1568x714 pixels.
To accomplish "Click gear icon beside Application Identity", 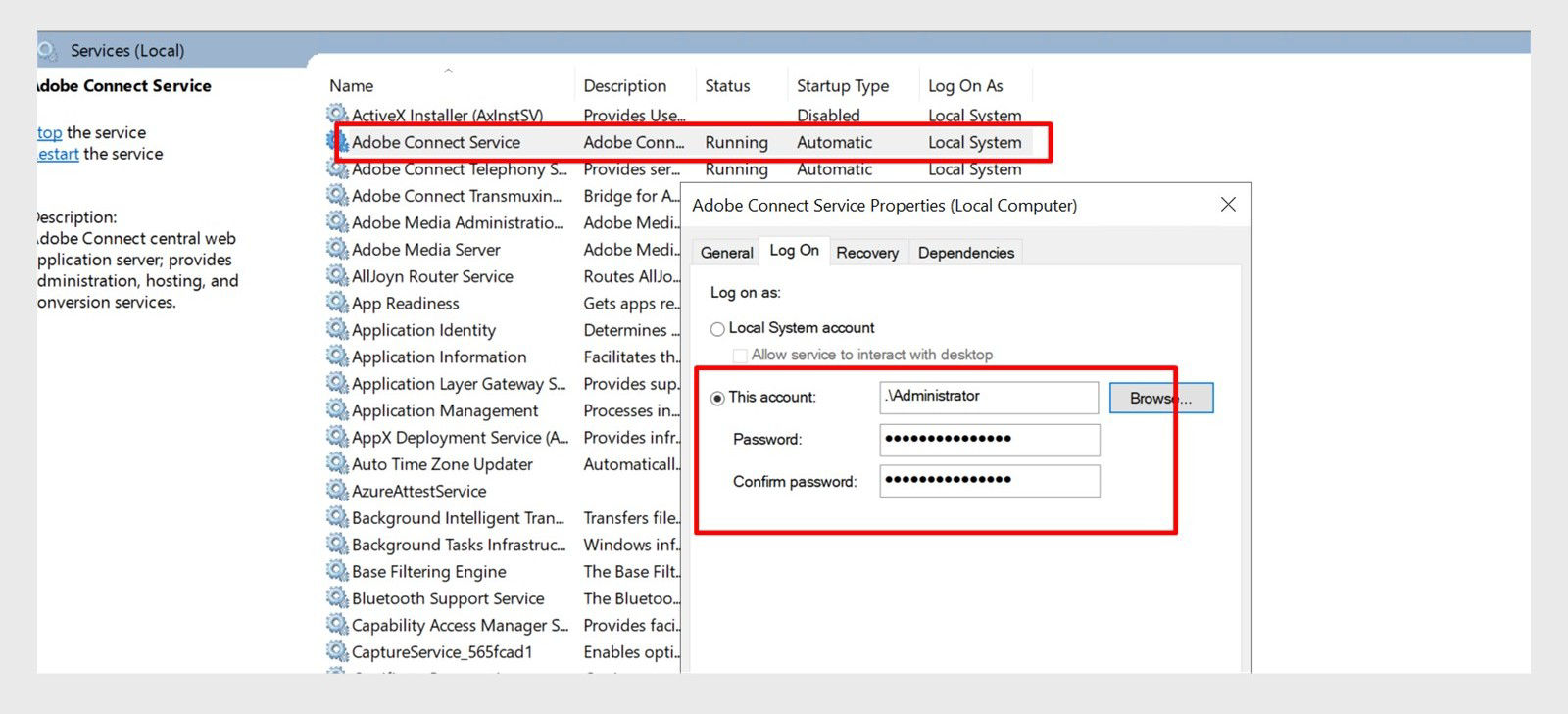I will (x=337, y=329).
